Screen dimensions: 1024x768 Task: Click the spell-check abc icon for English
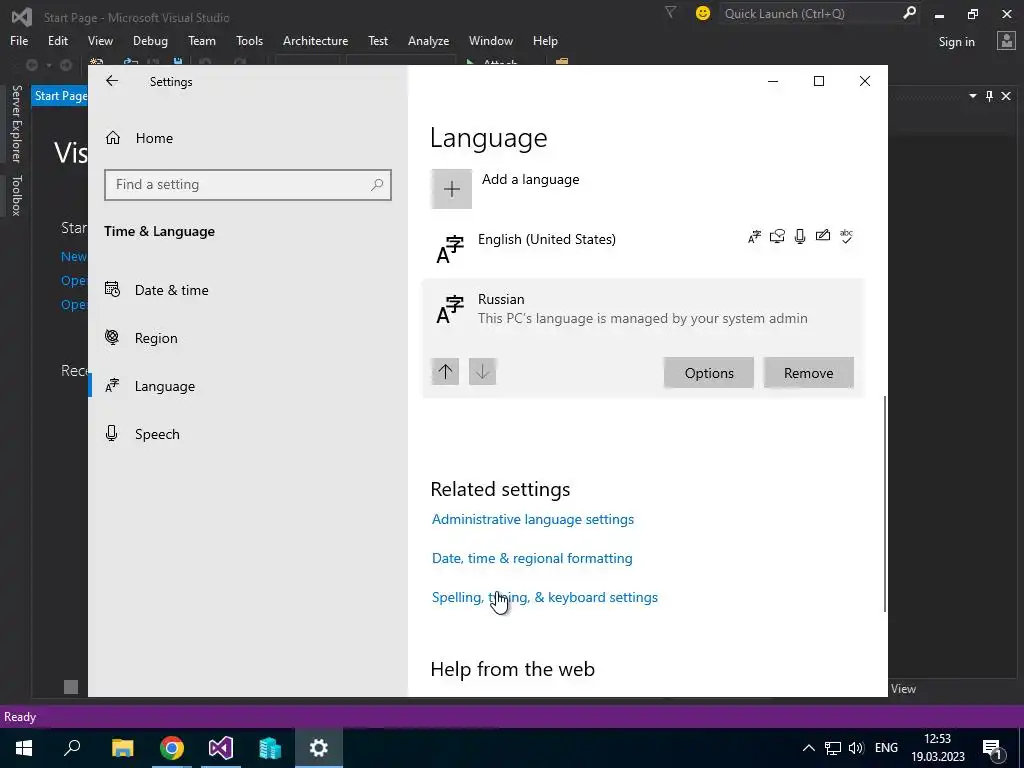[846, 236]
